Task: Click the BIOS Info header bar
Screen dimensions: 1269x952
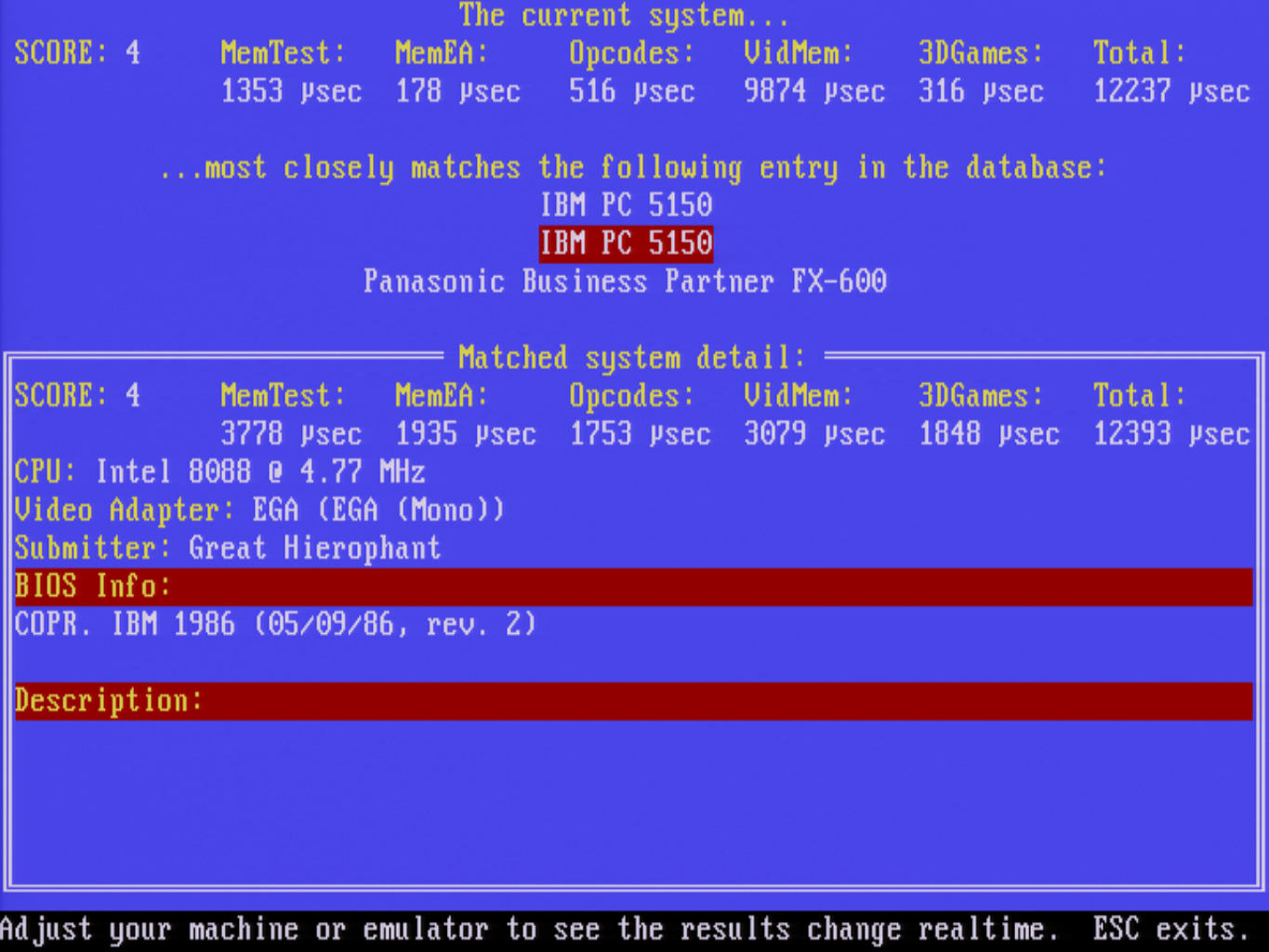Action: [x=634, y=587]
